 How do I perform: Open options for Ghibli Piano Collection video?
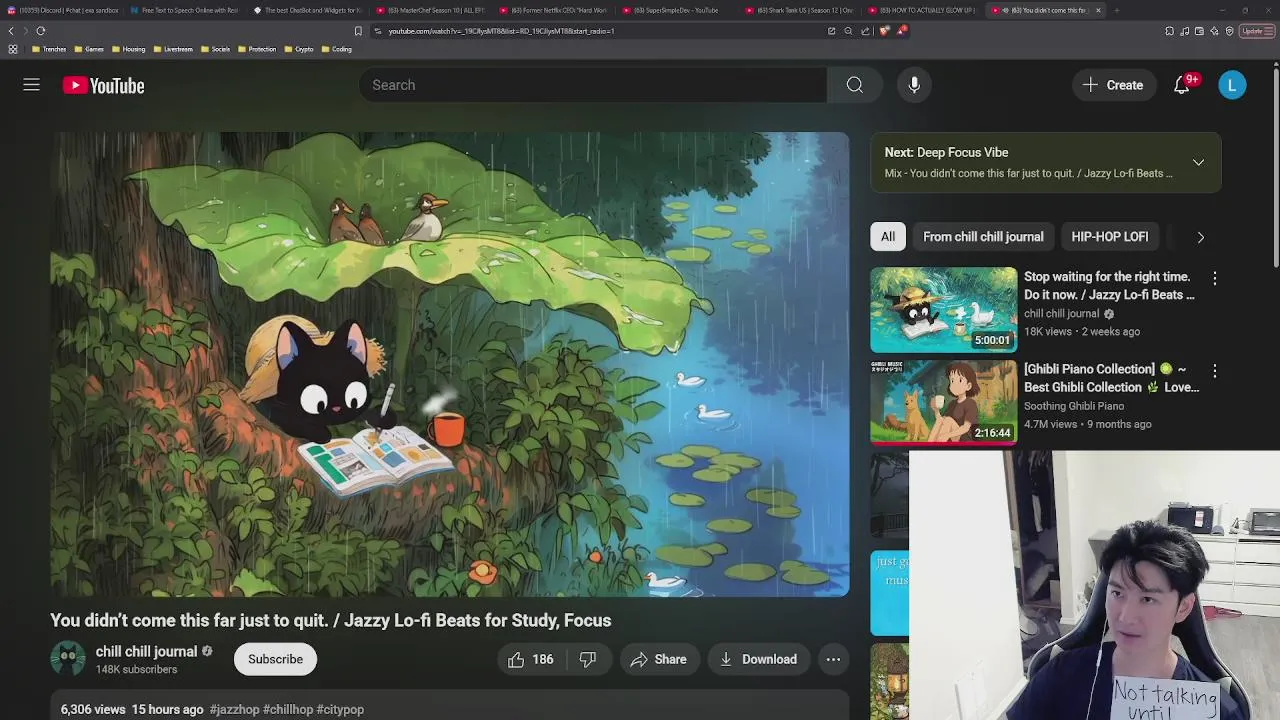1214,370
